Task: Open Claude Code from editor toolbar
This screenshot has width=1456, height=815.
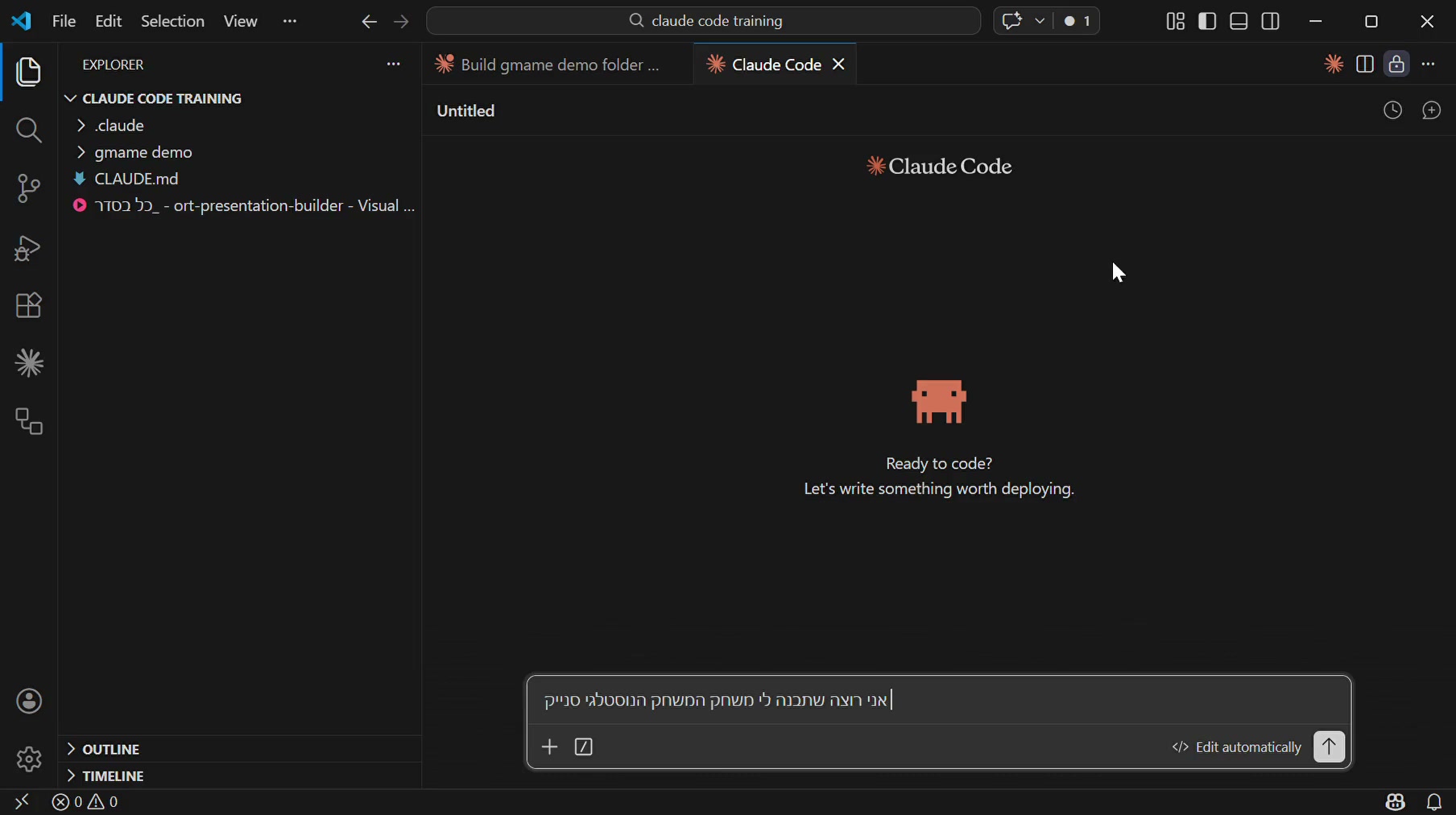Action: tap(1334, 64)
